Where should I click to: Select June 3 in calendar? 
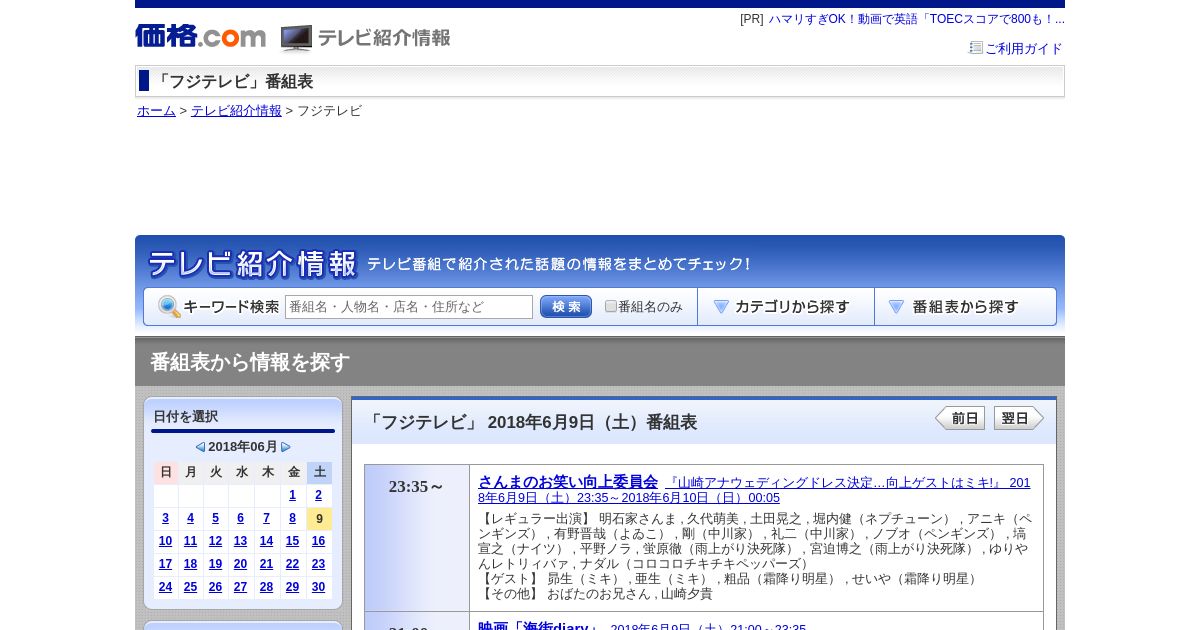(x=165, y=518)
